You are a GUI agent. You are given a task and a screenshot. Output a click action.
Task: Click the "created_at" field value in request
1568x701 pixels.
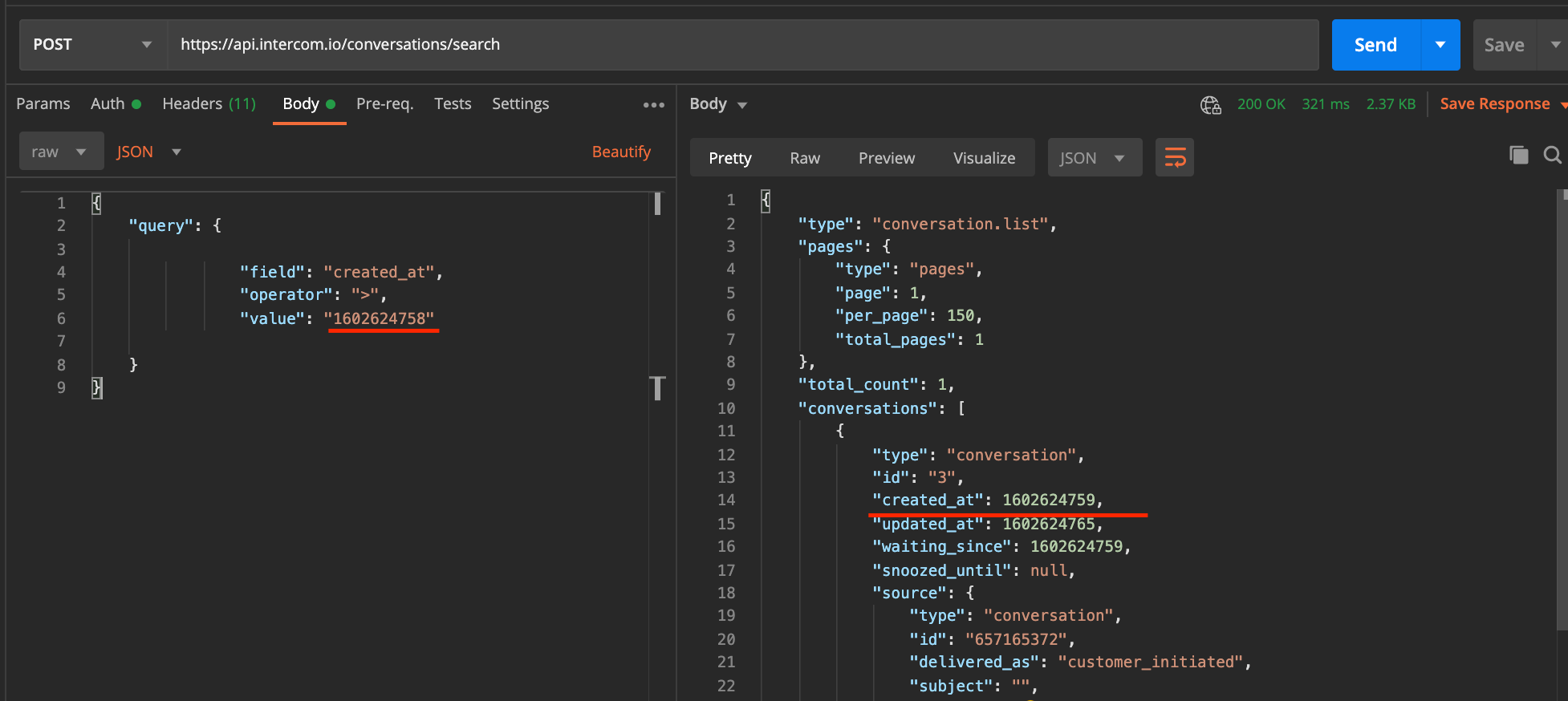click(379, 272)
